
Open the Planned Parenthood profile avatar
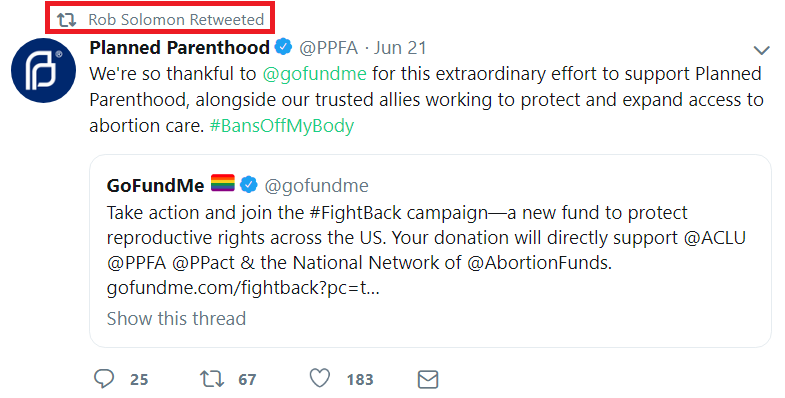44,71
